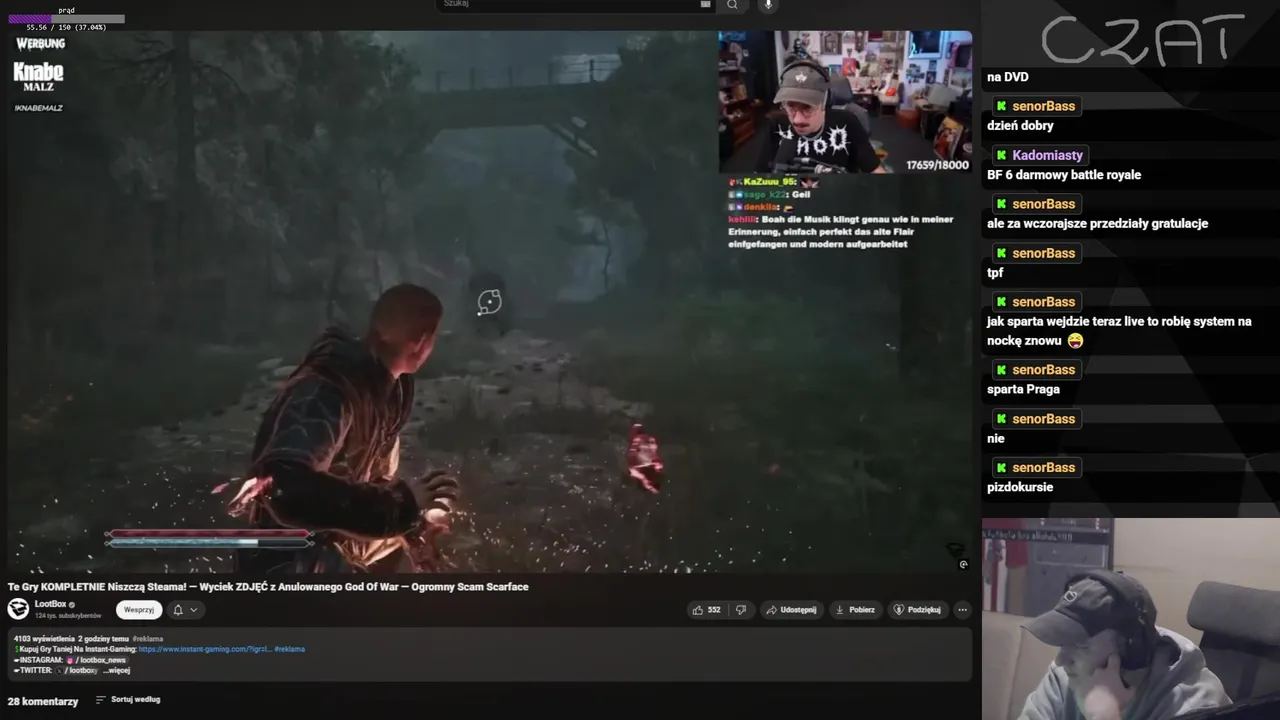The width and height of the screenshot is (1280, 720).
Task: Click senorBass name above 'dzień dobry'
Action: pos(1043,106)
